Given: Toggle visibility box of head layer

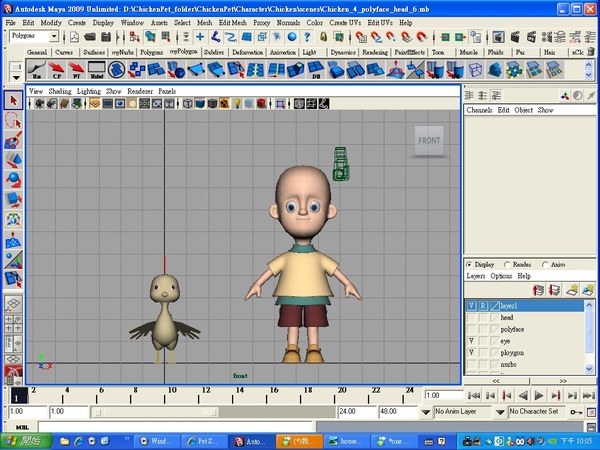Looking at the screenshot, I should coord(472,318).
